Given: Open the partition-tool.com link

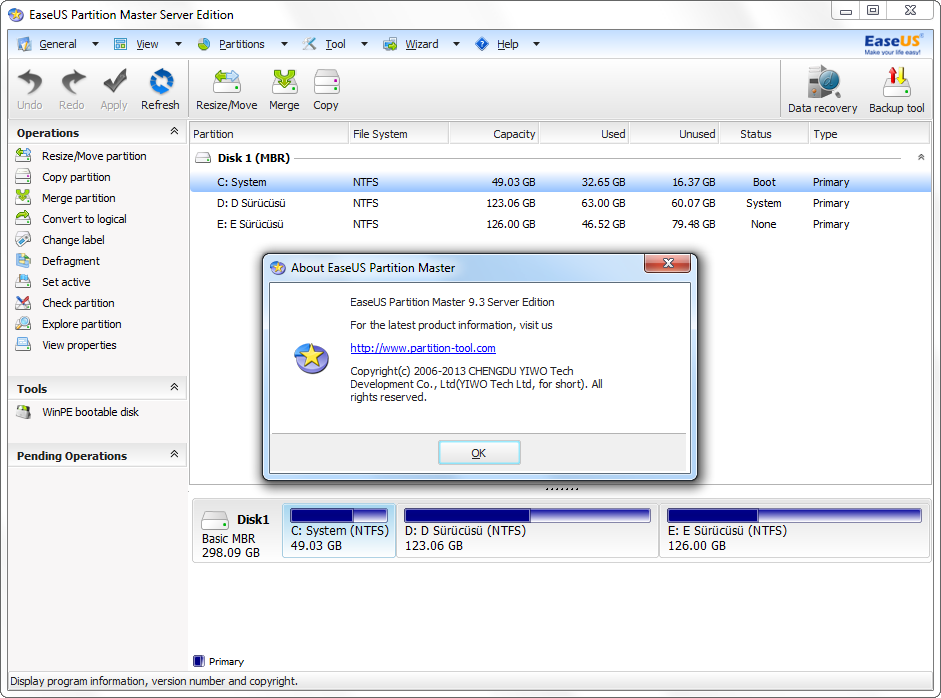Looking at the screenshot, I should coord(422,348).
